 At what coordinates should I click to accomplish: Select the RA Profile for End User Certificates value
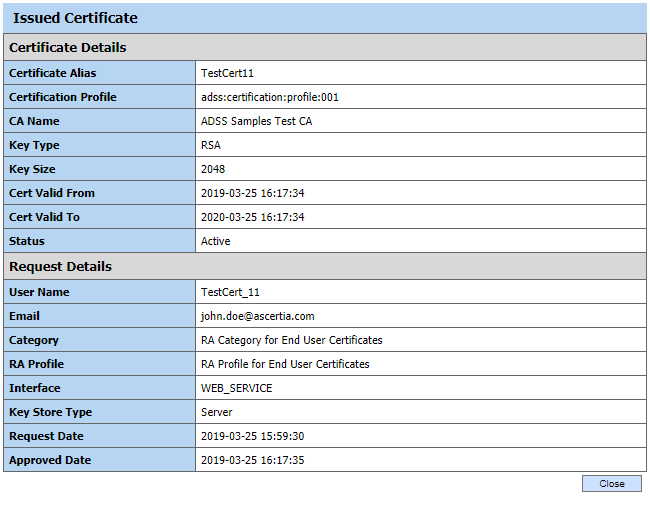click(x=285, y=364)
